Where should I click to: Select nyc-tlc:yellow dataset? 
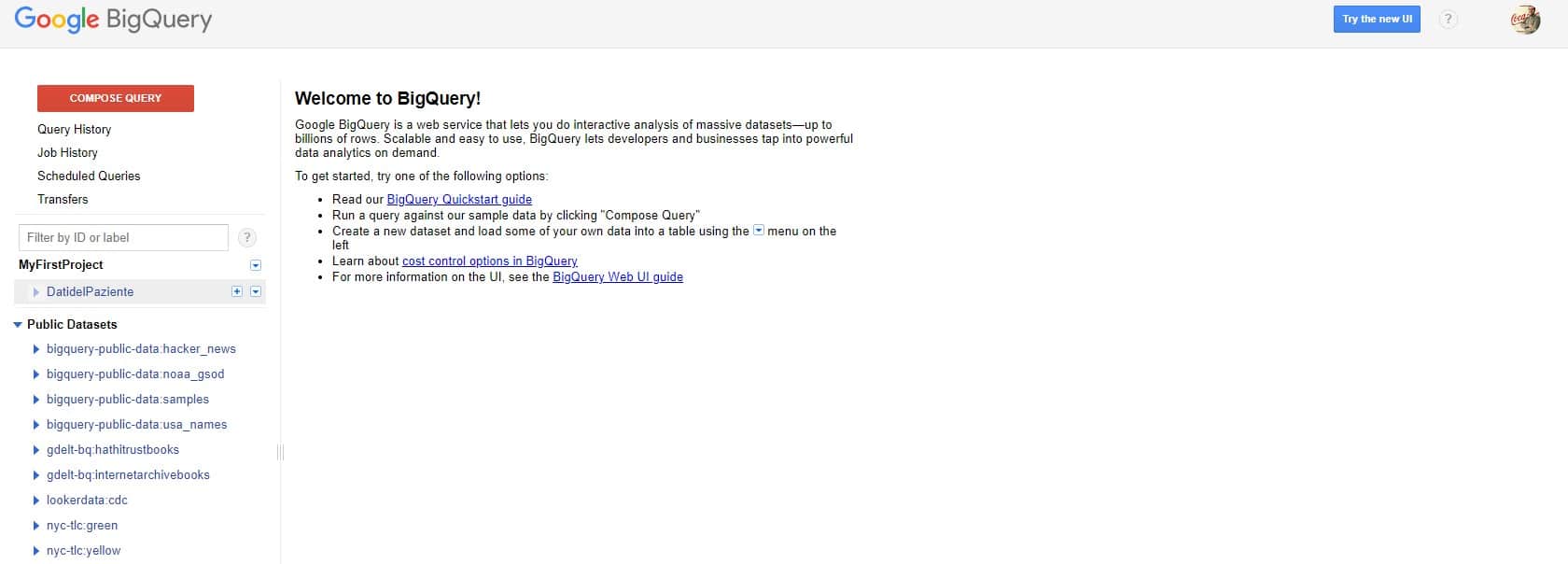coord(84,551)
